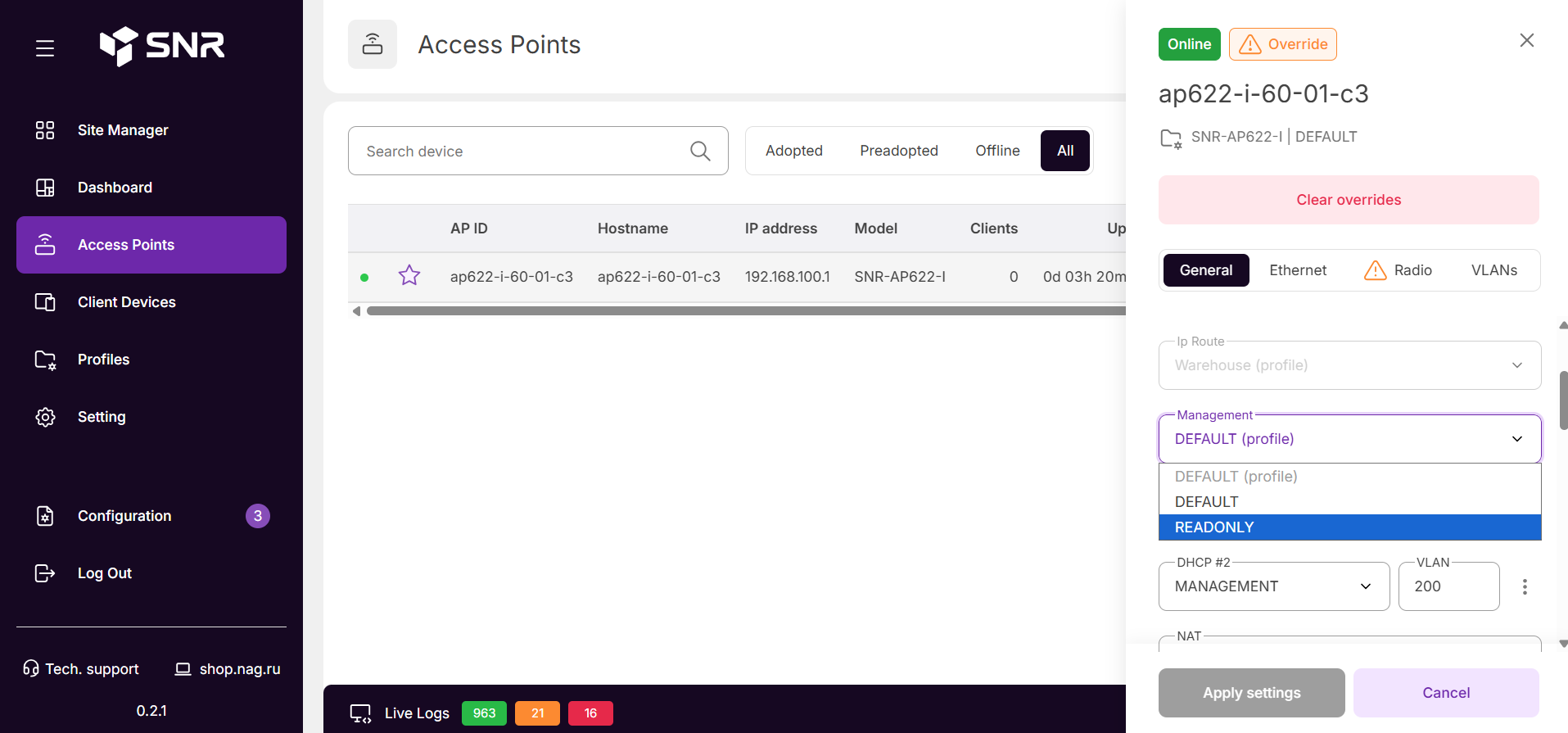Click the red 16 log counter

click(590, 713)
